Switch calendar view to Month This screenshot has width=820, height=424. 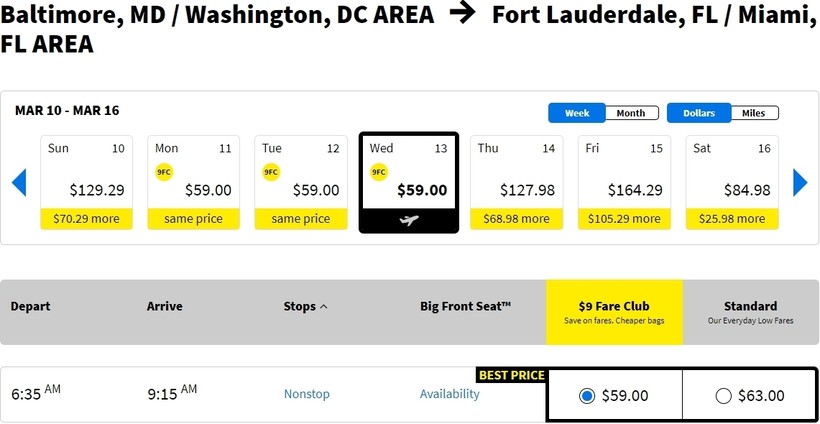pos(631,113)
